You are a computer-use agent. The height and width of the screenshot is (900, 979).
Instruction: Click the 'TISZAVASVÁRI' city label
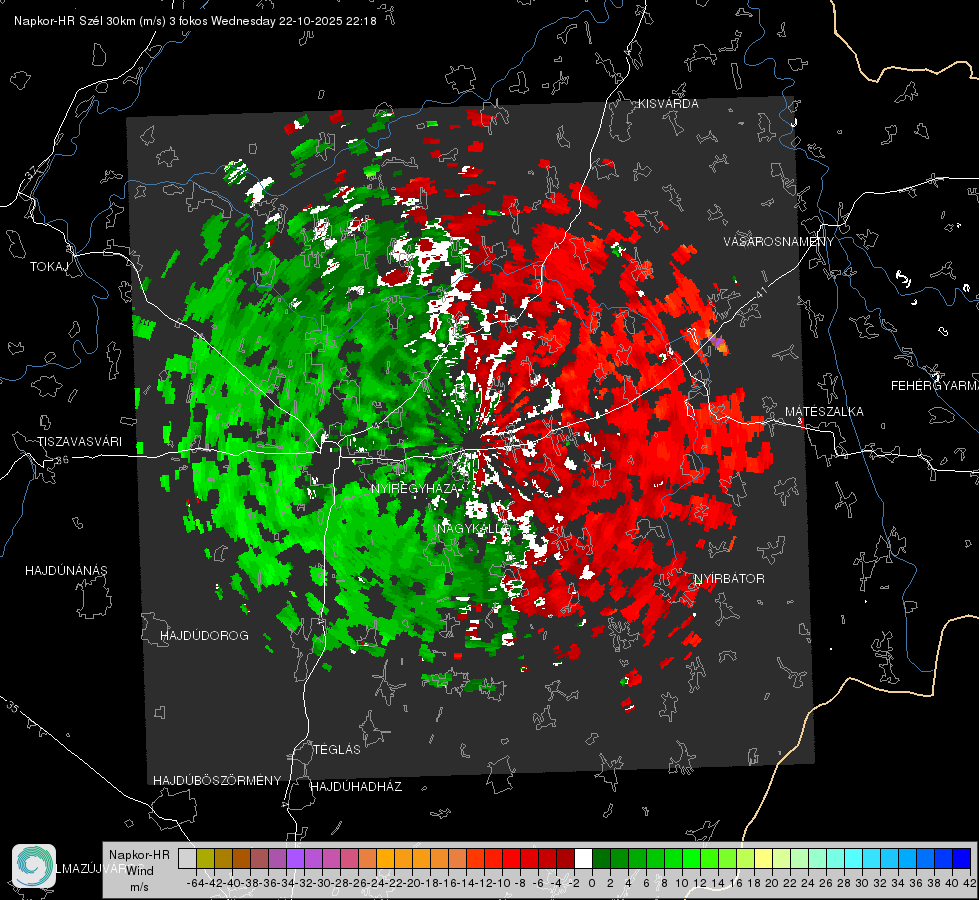coord(79,442)
